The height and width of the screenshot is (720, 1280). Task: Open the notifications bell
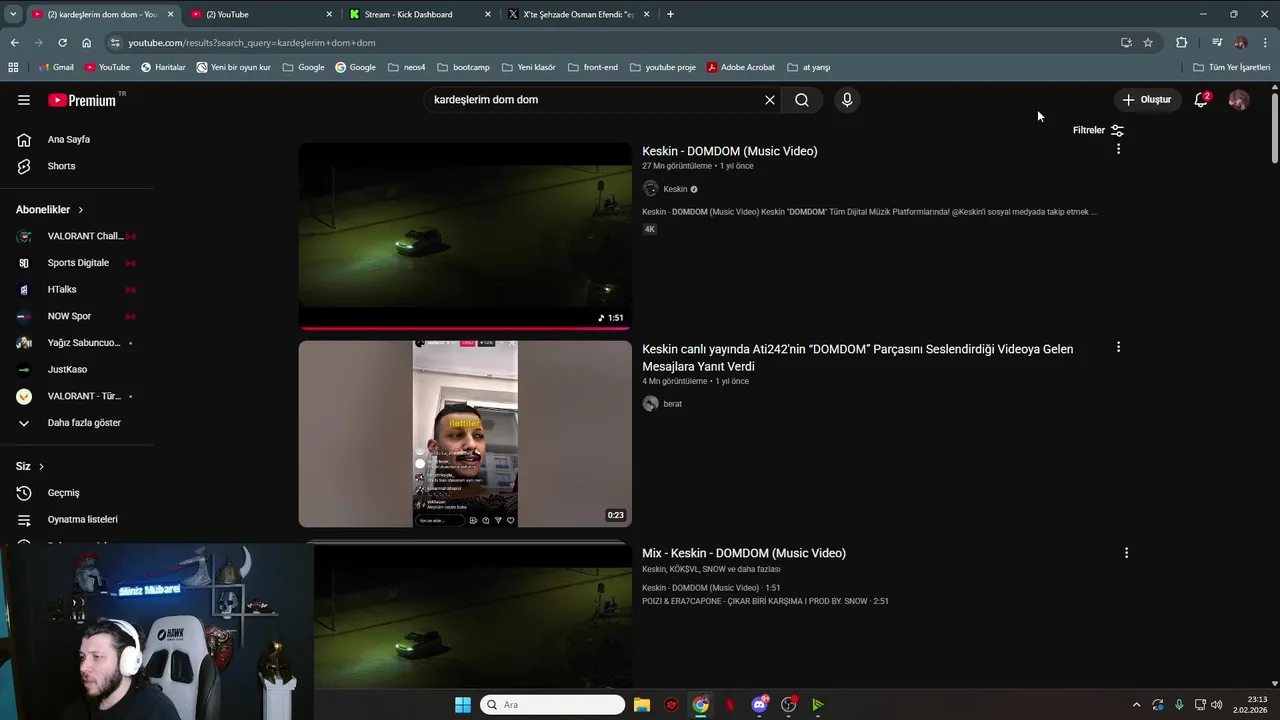[x=1201, y=100]
